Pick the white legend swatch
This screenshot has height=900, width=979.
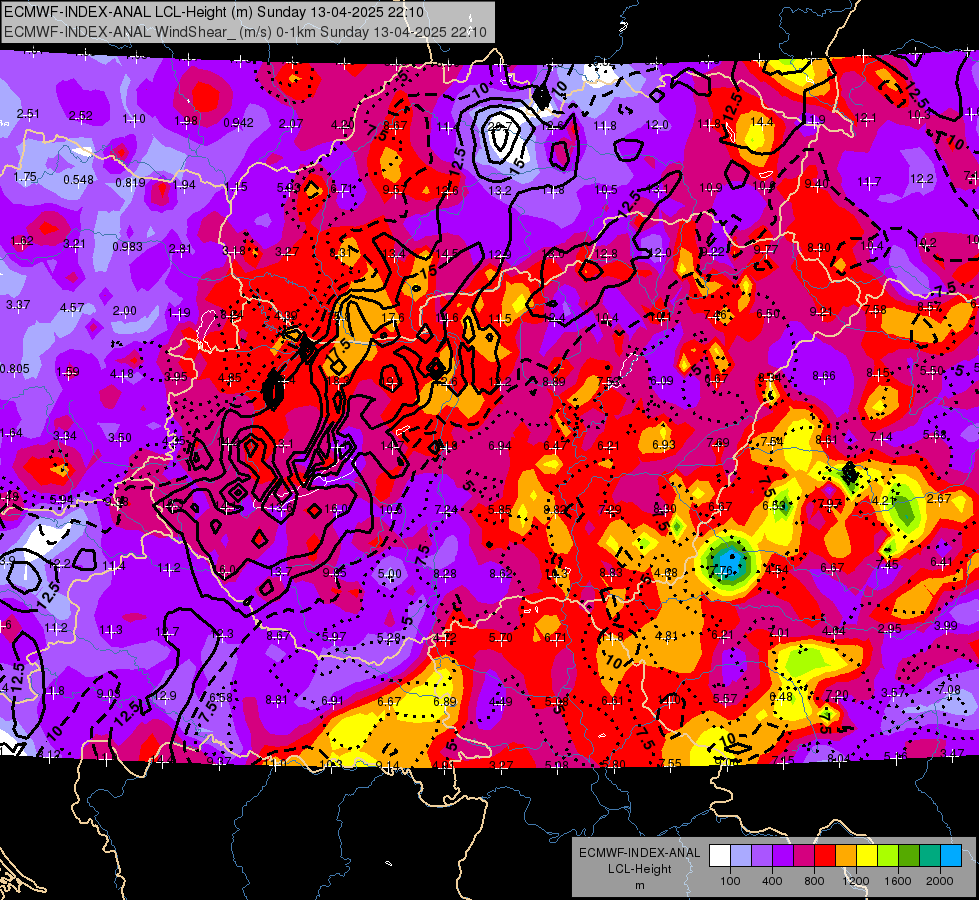[720, 855]
